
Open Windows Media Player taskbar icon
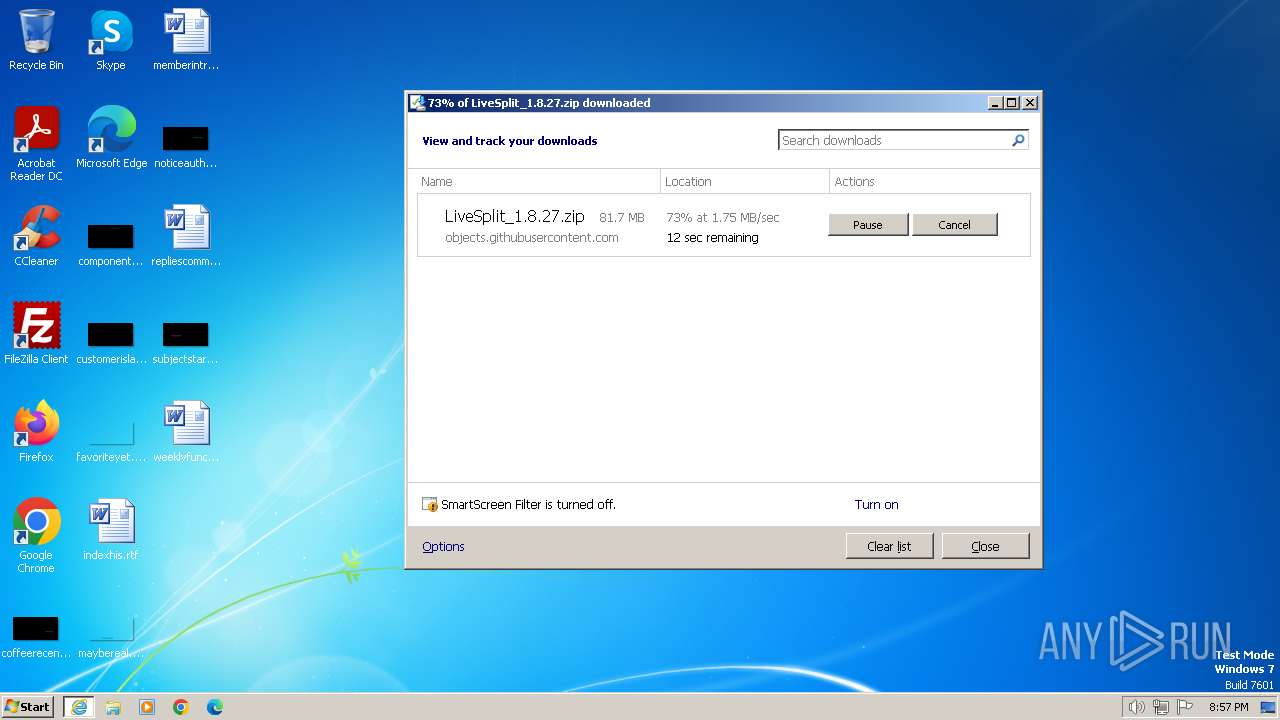click(x=147, y=707)
